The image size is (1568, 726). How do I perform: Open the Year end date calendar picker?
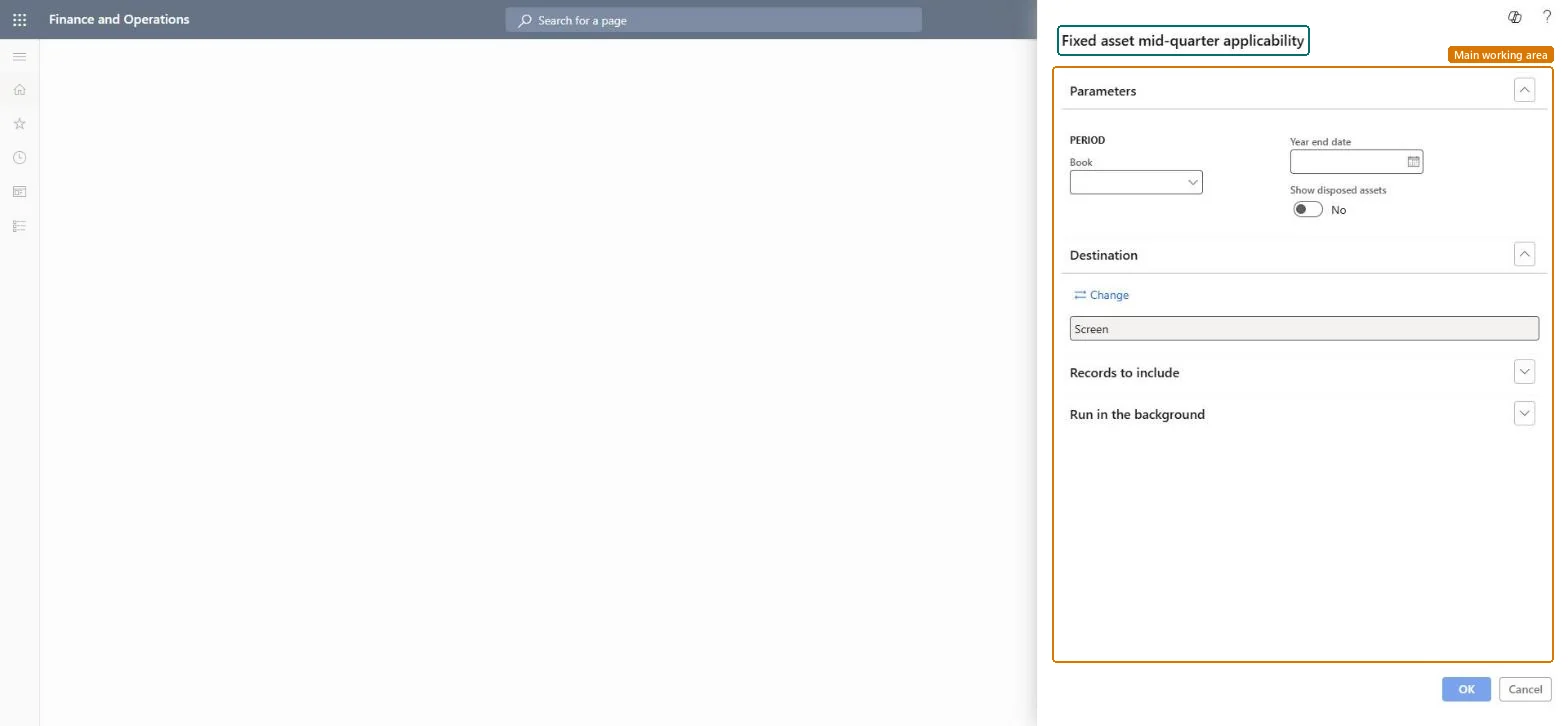tap(1413, 162)
